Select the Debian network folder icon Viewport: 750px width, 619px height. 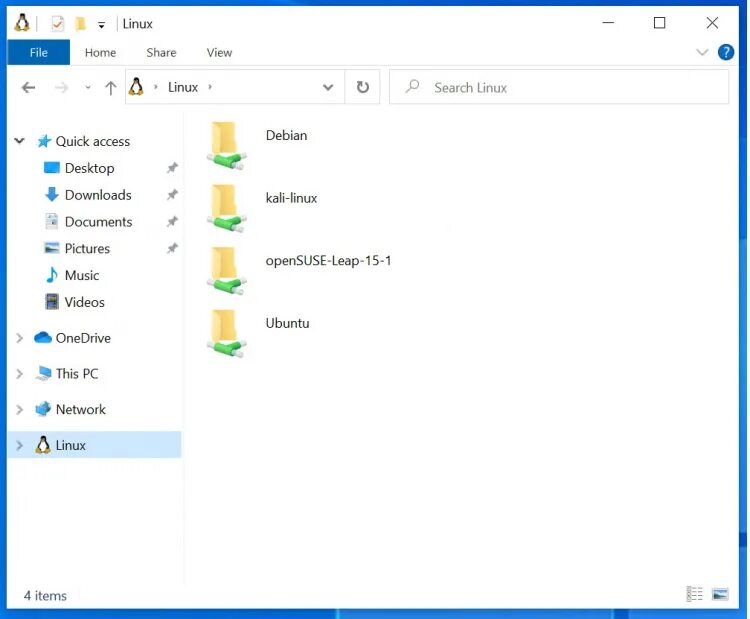point(227,146)
